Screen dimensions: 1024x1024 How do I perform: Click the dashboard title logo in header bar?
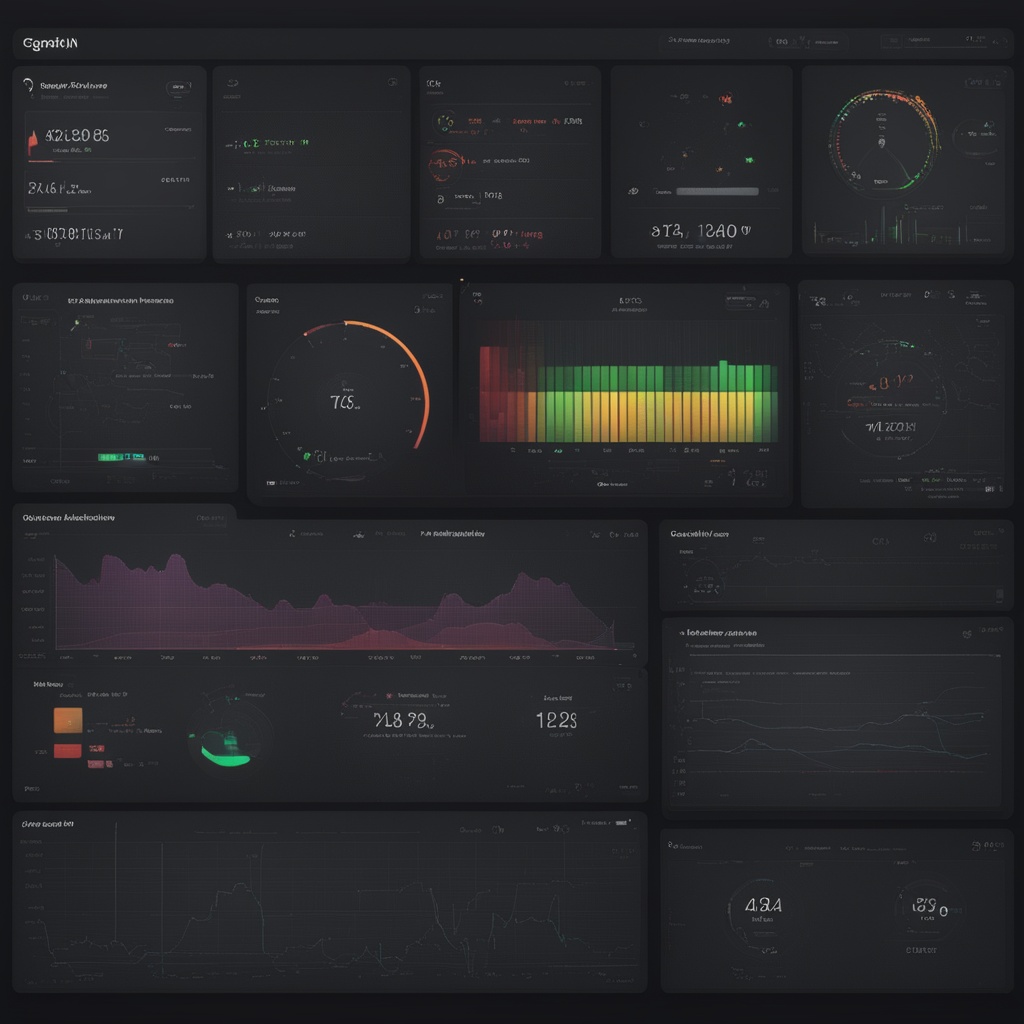[x=50, y=43]
